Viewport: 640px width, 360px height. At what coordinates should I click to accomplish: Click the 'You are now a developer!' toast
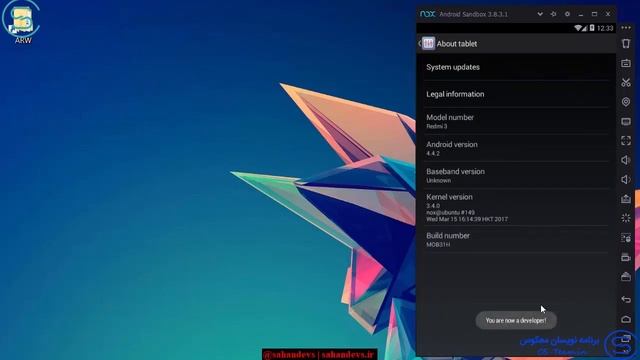[x=516, y=320]
